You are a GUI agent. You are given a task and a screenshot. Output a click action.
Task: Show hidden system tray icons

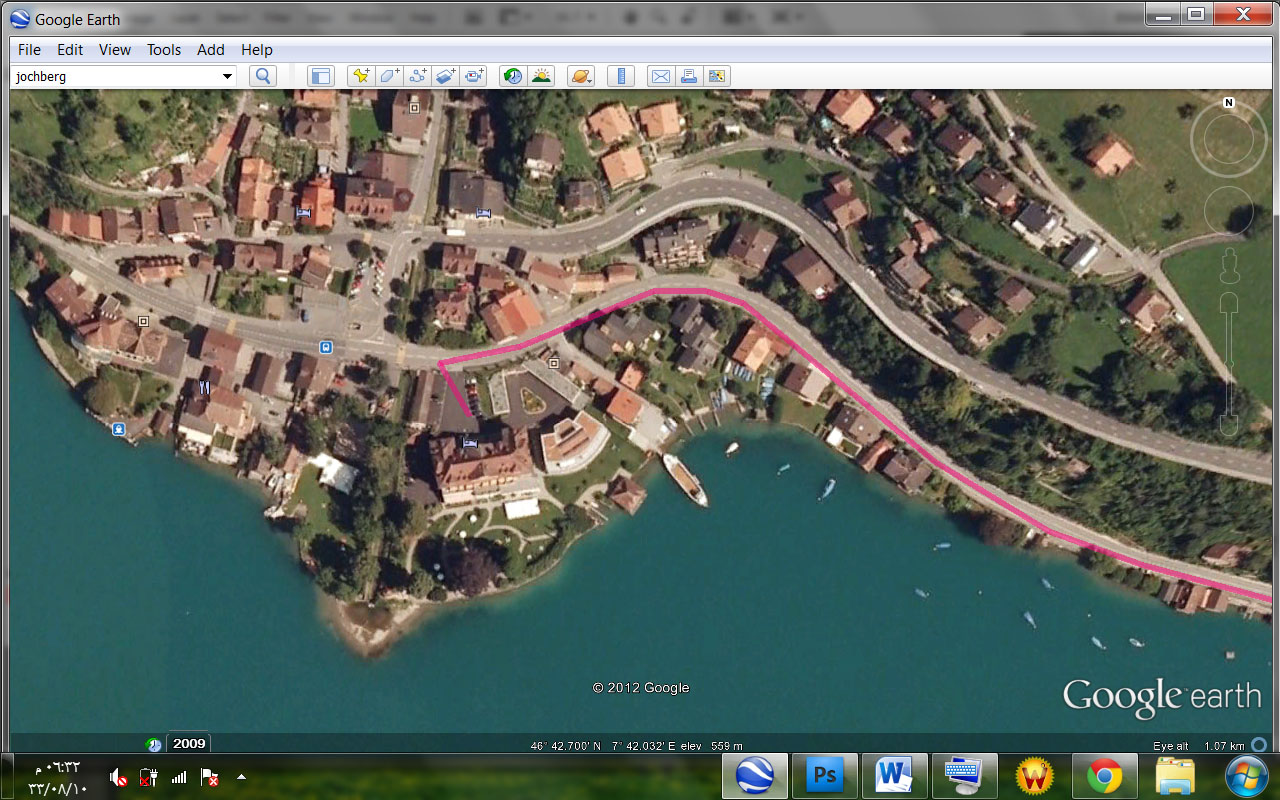coord(241,776)
